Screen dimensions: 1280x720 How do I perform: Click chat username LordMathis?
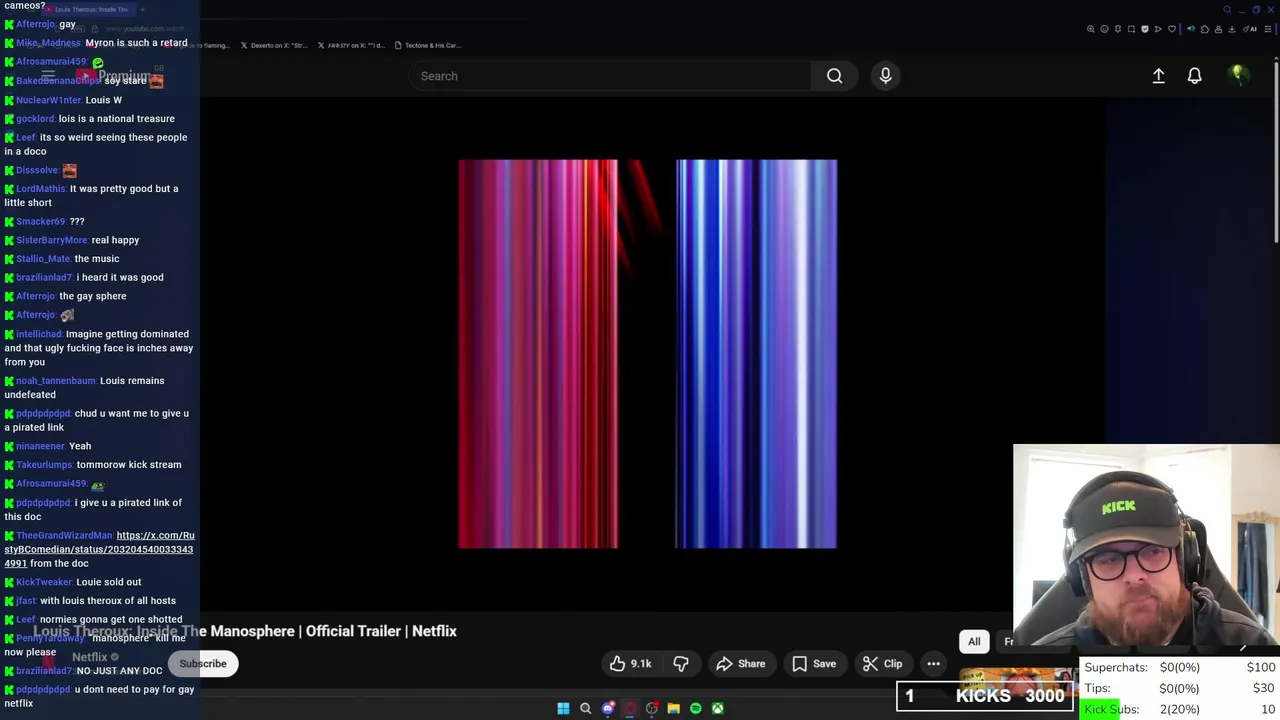[41, 188]
